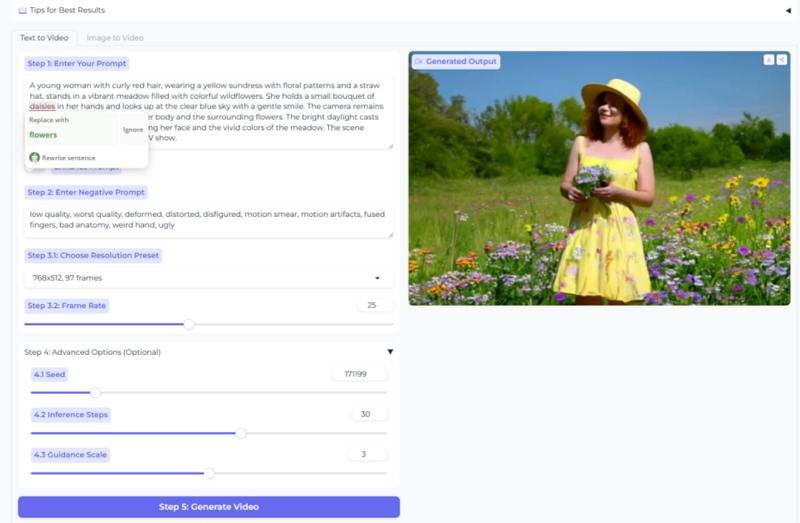Choose Rewrite sentence in suggestion popup
The height and width of the screenshot is (523, 800).
tap(68, 158)
